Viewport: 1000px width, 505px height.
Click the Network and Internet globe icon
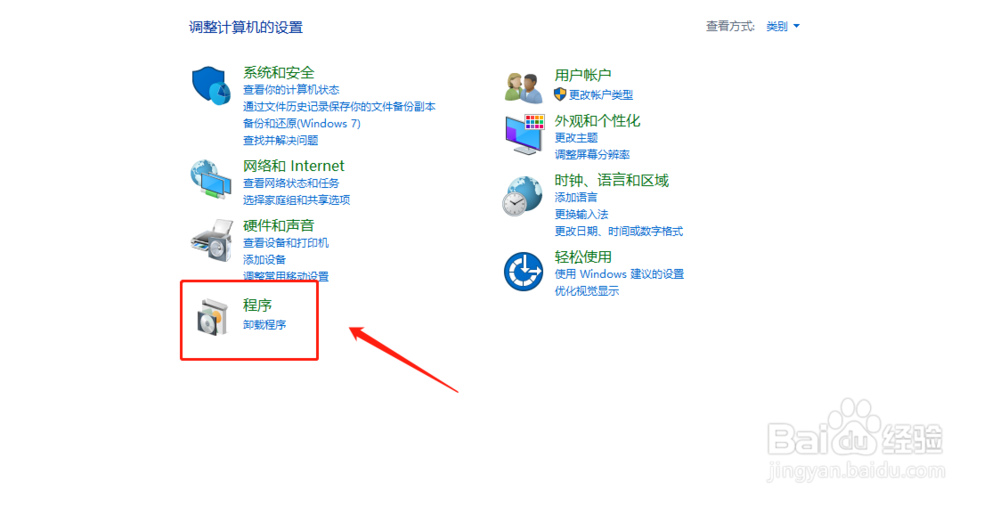click(x=211, y=179)
